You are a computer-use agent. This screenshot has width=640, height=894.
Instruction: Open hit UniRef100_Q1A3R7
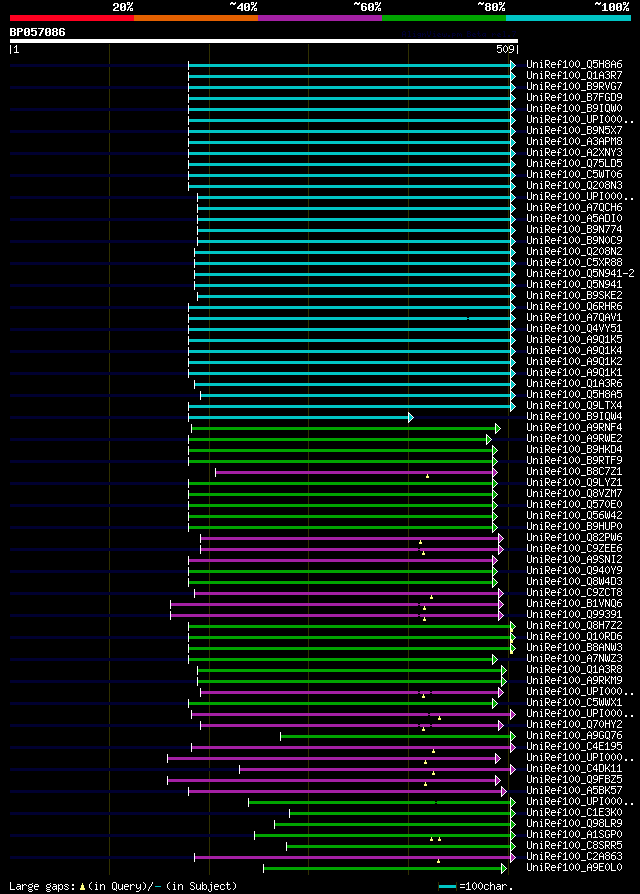(x=574, y=75)
